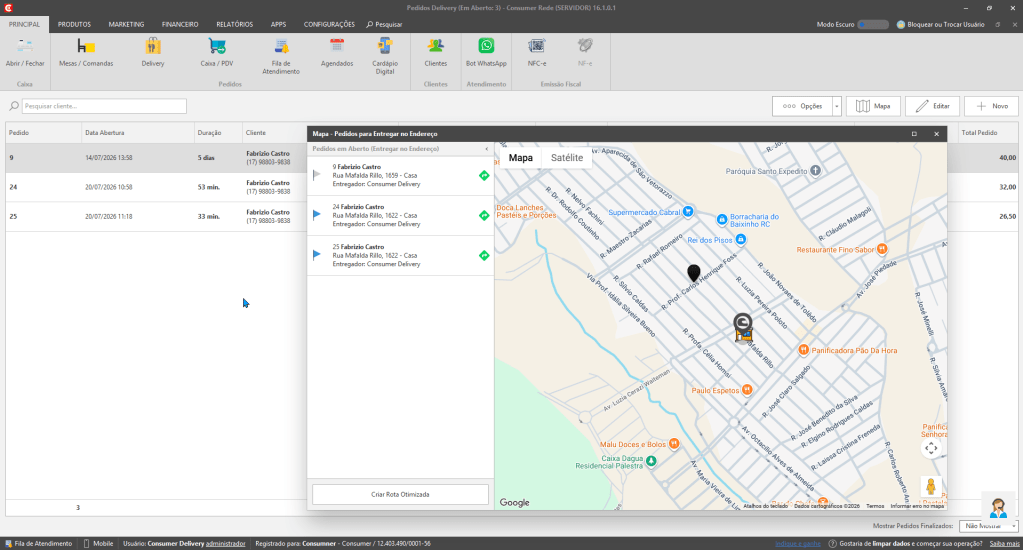Open the support assistant avatar
Image resolution: width=1023 pixels, height=550 pixels.
[998, 507]
